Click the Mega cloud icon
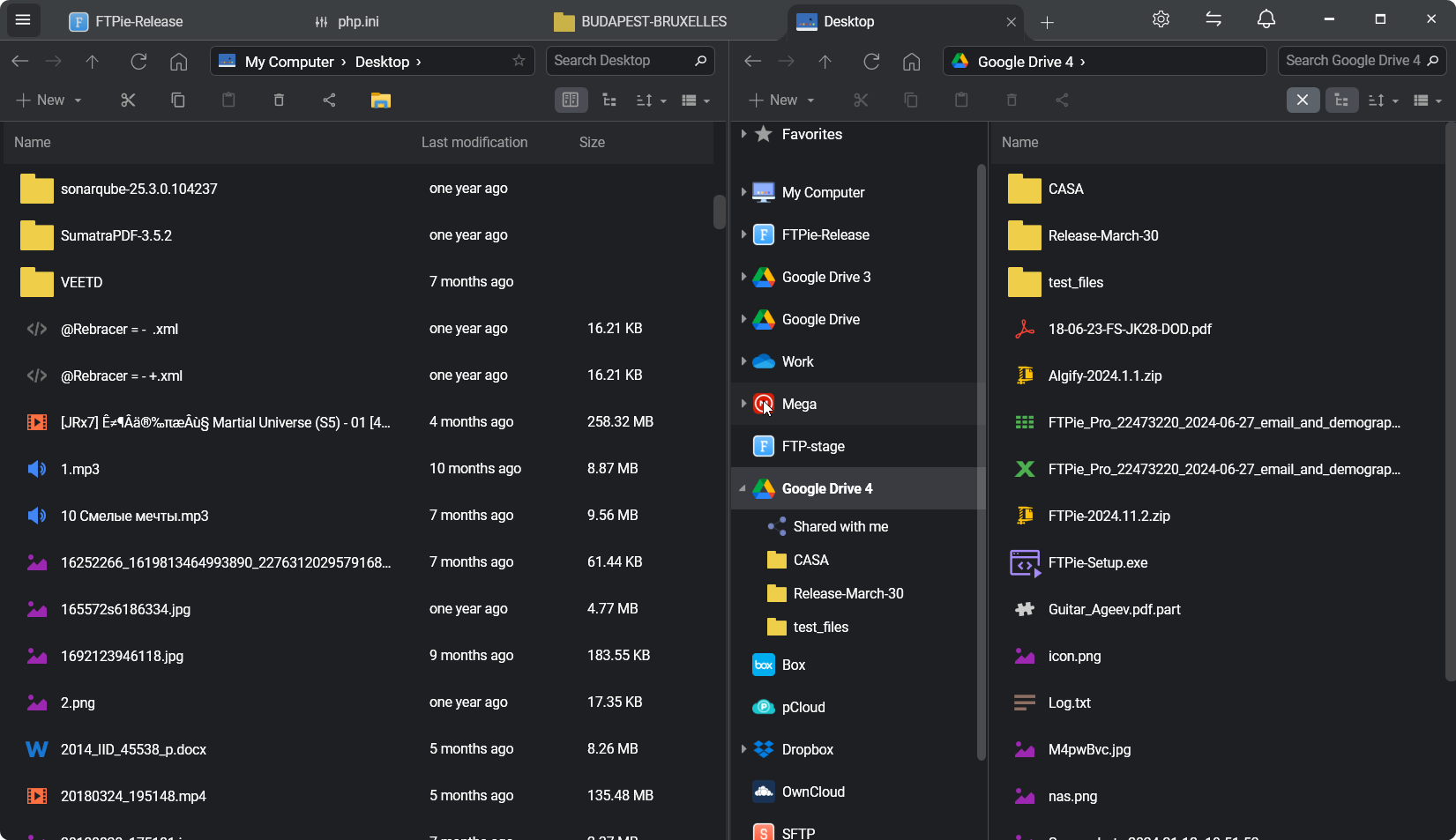 764,404
